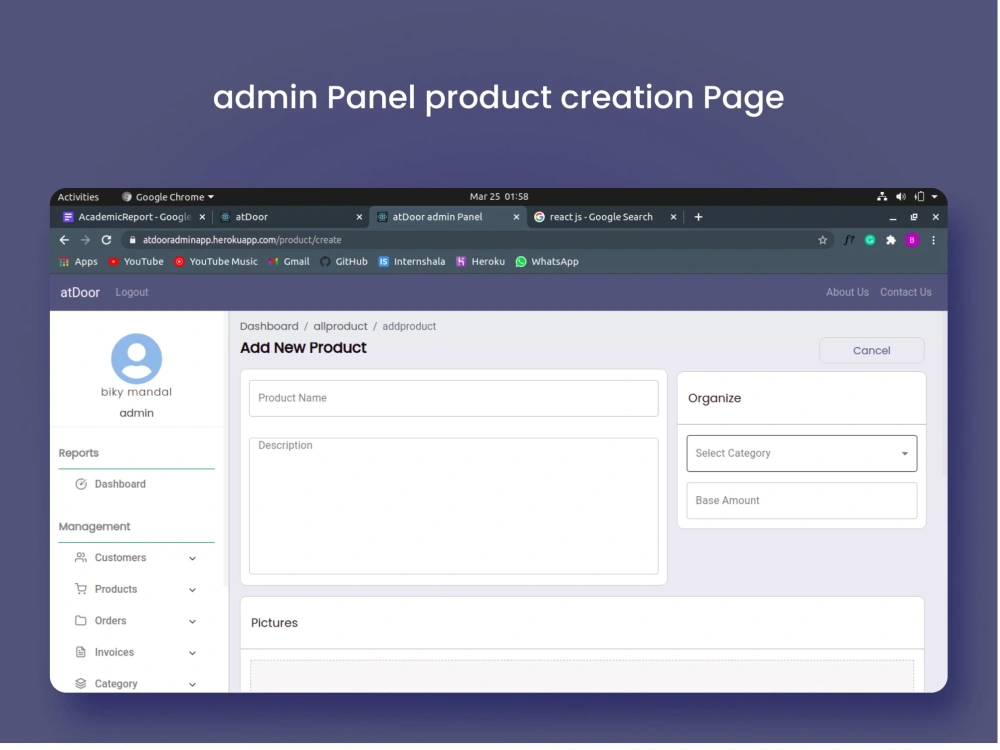Click the Logout link
This screenshot has height=750, width=1000.
[132, 292]
